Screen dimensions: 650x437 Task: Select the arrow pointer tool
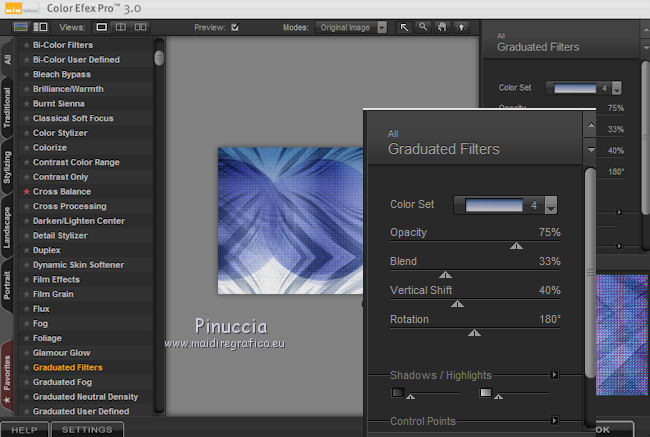[405, 27]
